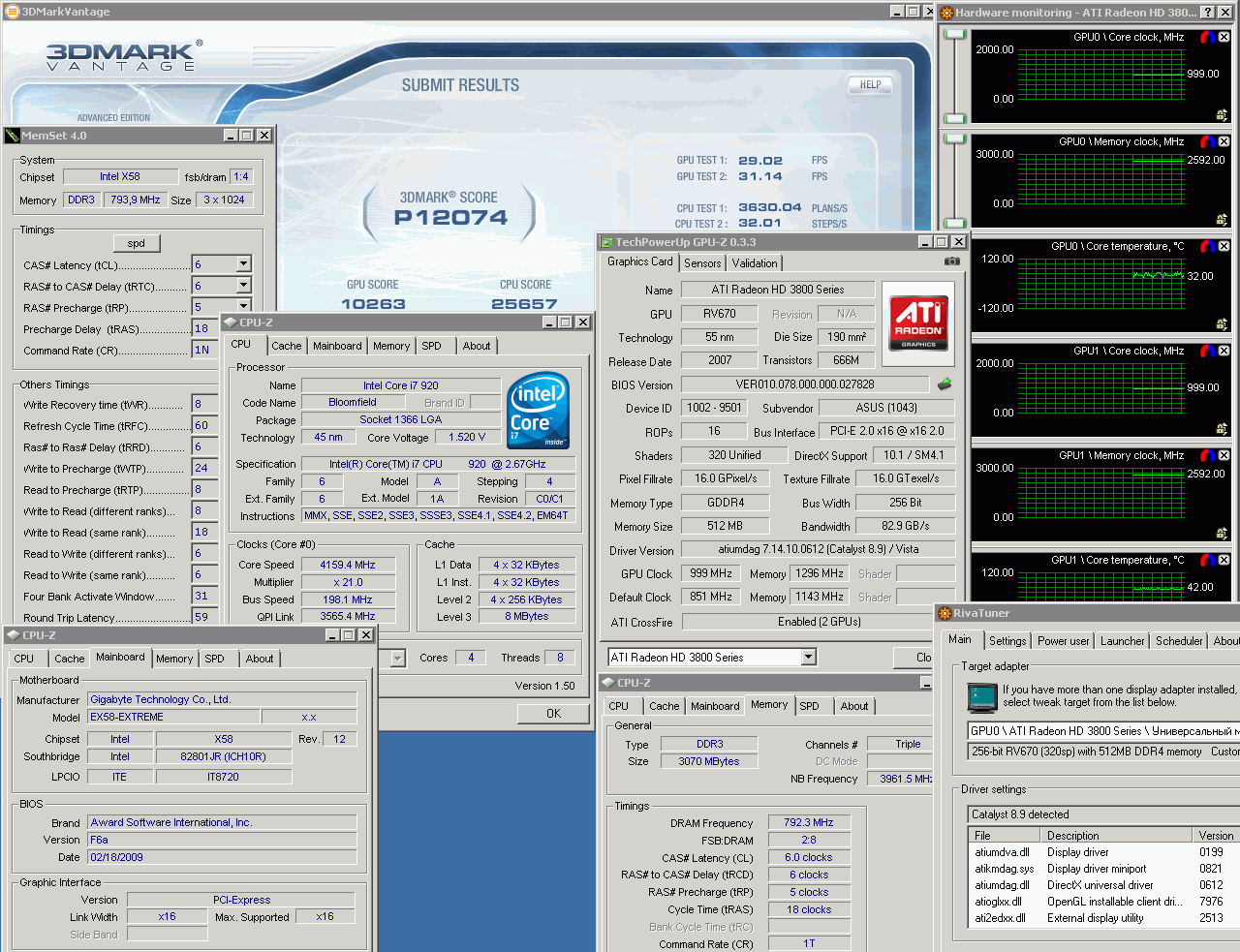
Task: Click the spd button in MemSet Timings
Action: tap(137, 243)
